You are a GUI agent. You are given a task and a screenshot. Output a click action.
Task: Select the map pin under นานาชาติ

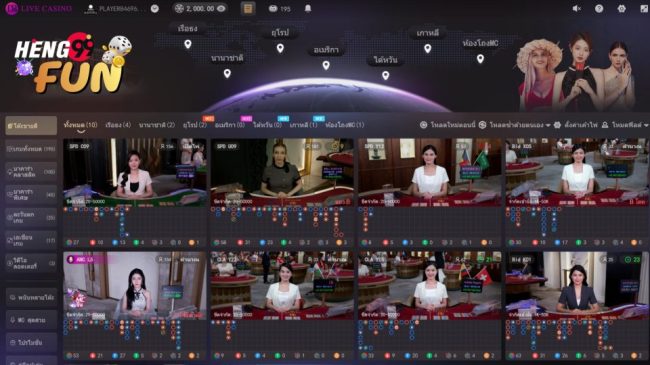click(227, 74)
